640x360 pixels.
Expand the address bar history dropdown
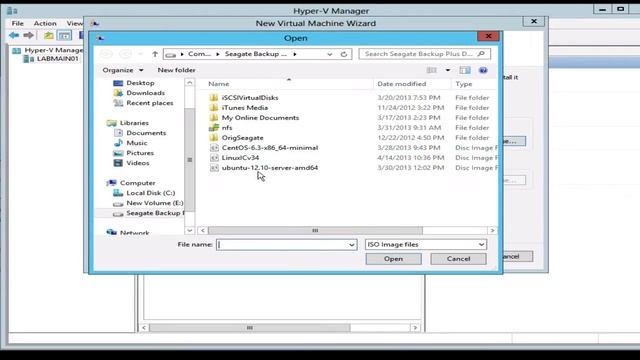click(x=330, y=54)
